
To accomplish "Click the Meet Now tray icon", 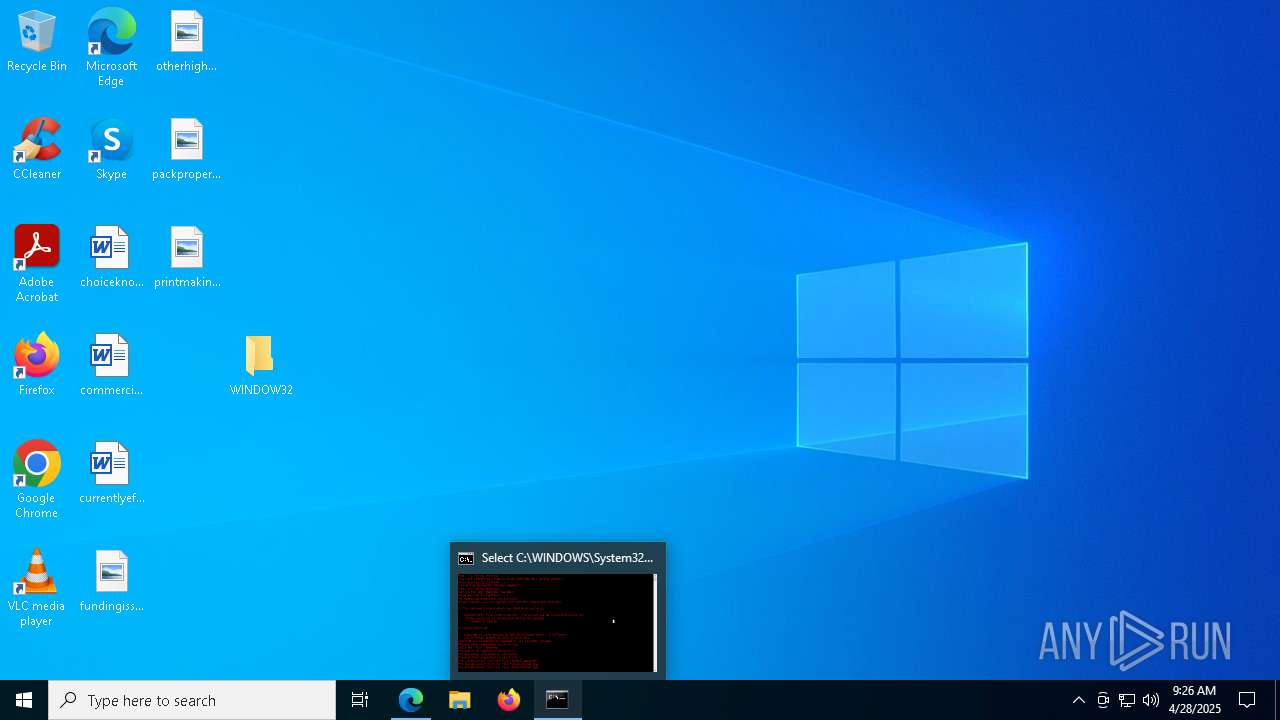I will (1103, 700).
